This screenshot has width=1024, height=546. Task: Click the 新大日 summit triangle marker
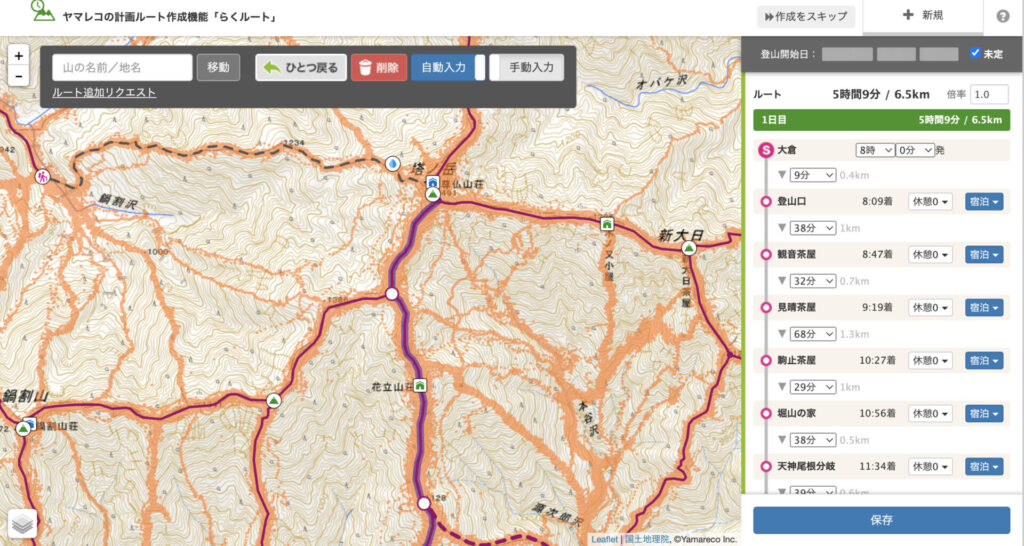pyautogui.click(x=688, y=248)
